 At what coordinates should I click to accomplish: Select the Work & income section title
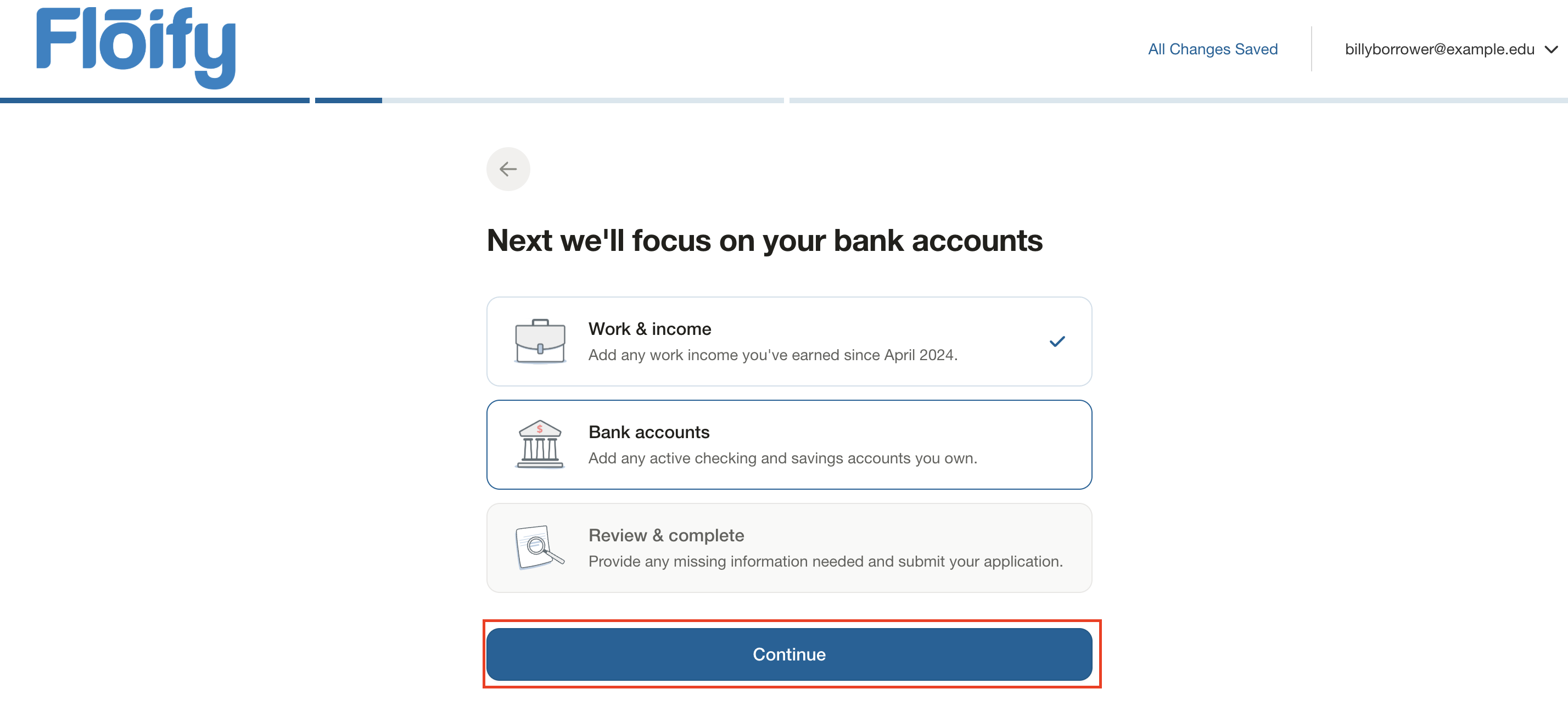tap(649, 329)
